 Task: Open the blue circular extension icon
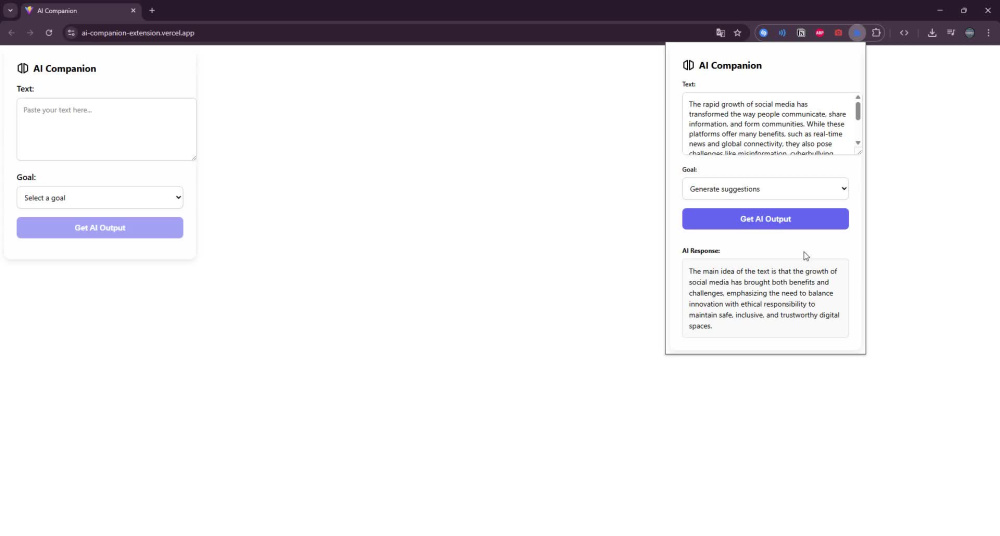coord(763,33)
